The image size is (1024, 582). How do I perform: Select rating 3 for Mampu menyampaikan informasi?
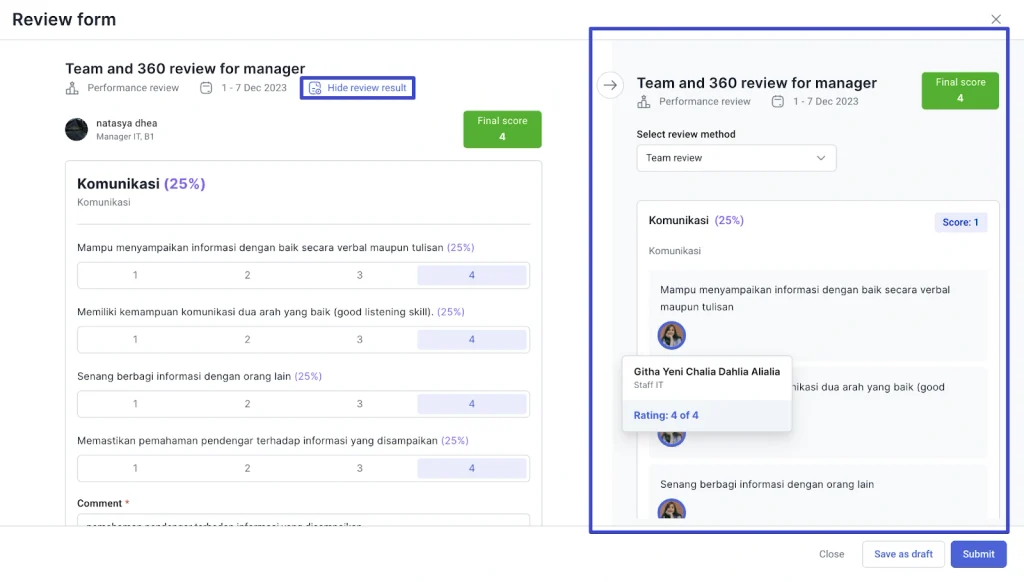pyautogui.click(x=359, y=276)
